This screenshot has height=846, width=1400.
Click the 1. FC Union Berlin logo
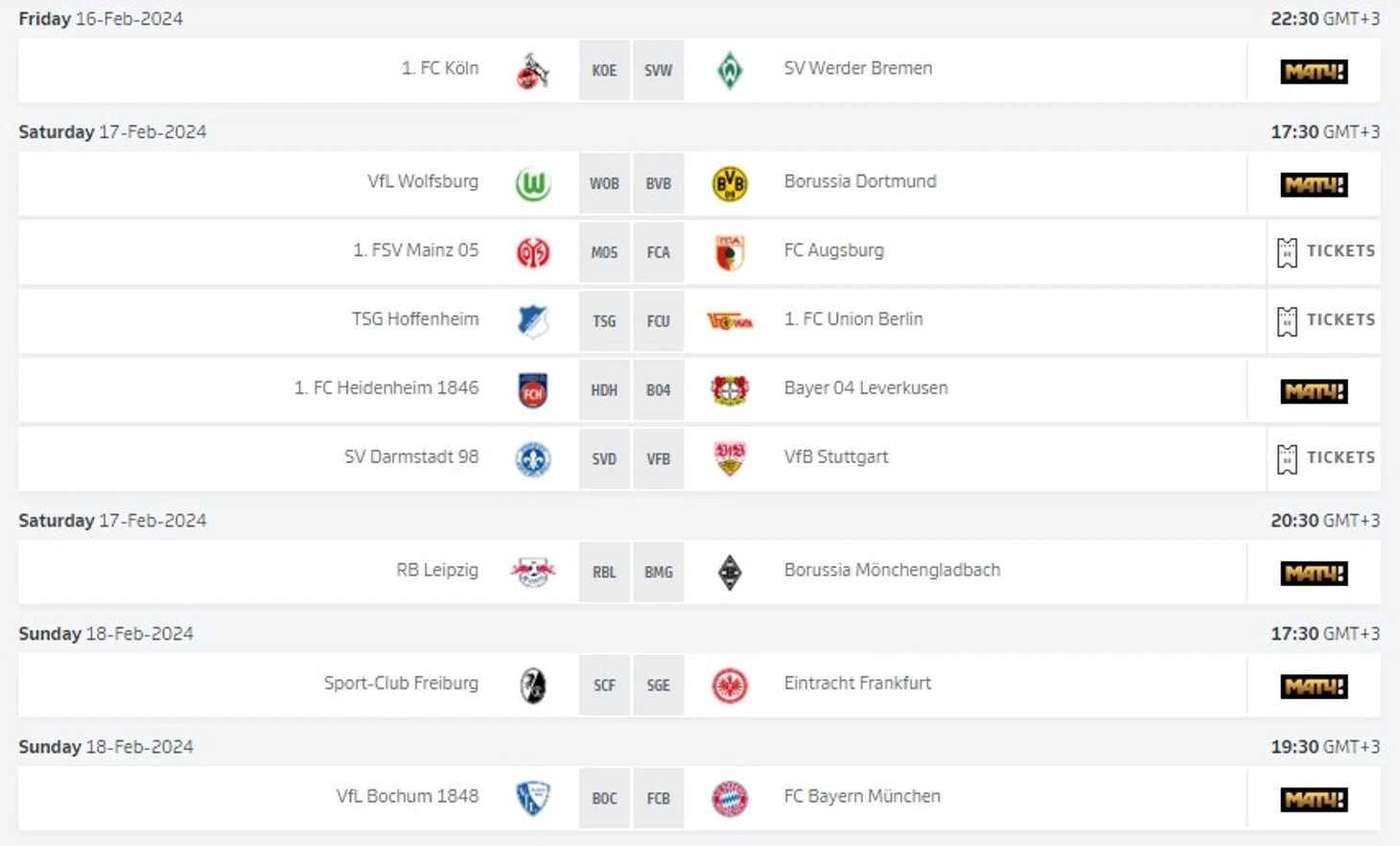point(730,321)
